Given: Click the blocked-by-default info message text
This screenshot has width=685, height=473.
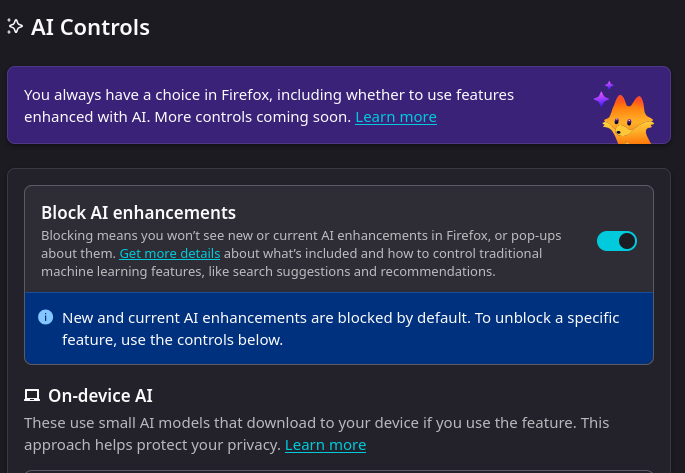Looking at the screenshot, I should coord(340,318).
